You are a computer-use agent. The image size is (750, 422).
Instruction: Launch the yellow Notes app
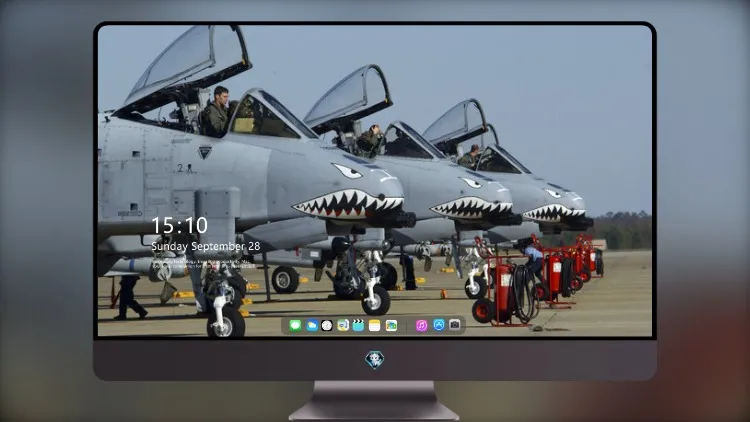click(x=375, y=325)
